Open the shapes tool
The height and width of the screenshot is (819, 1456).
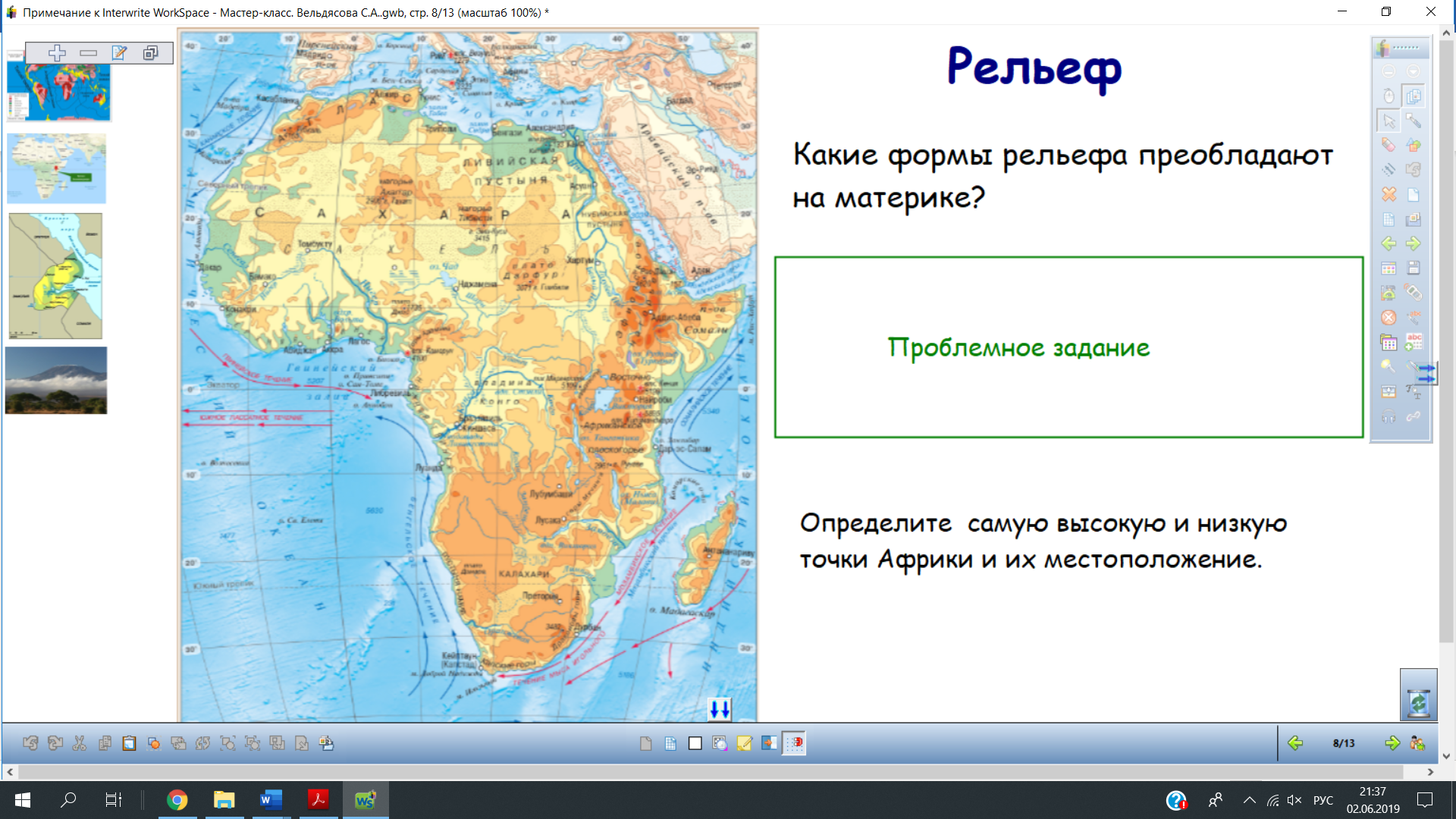pos(1413,145)
